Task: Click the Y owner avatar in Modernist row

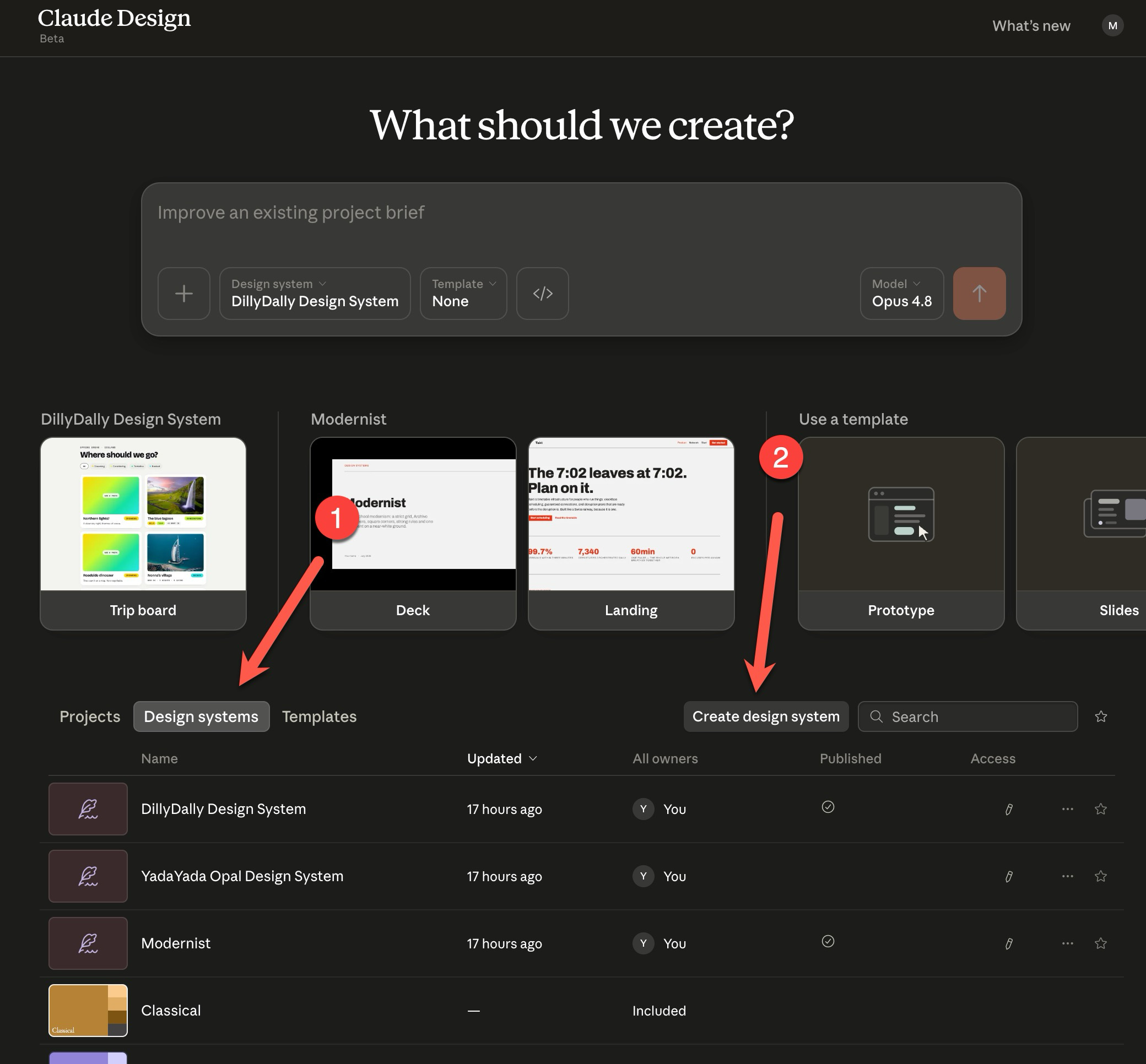Action: [644, 944]
